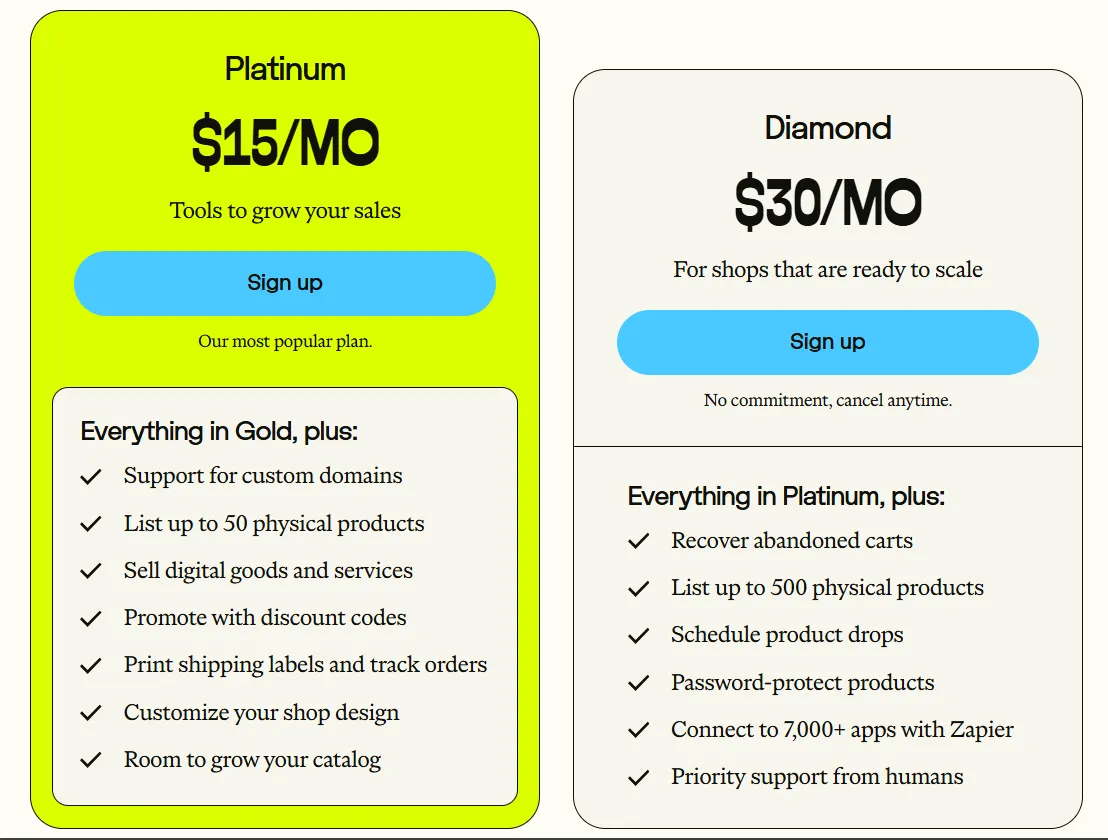Click checkmark beside Support for custom domains
This screenshot has height=840, width=1108.
pos(91,477)
